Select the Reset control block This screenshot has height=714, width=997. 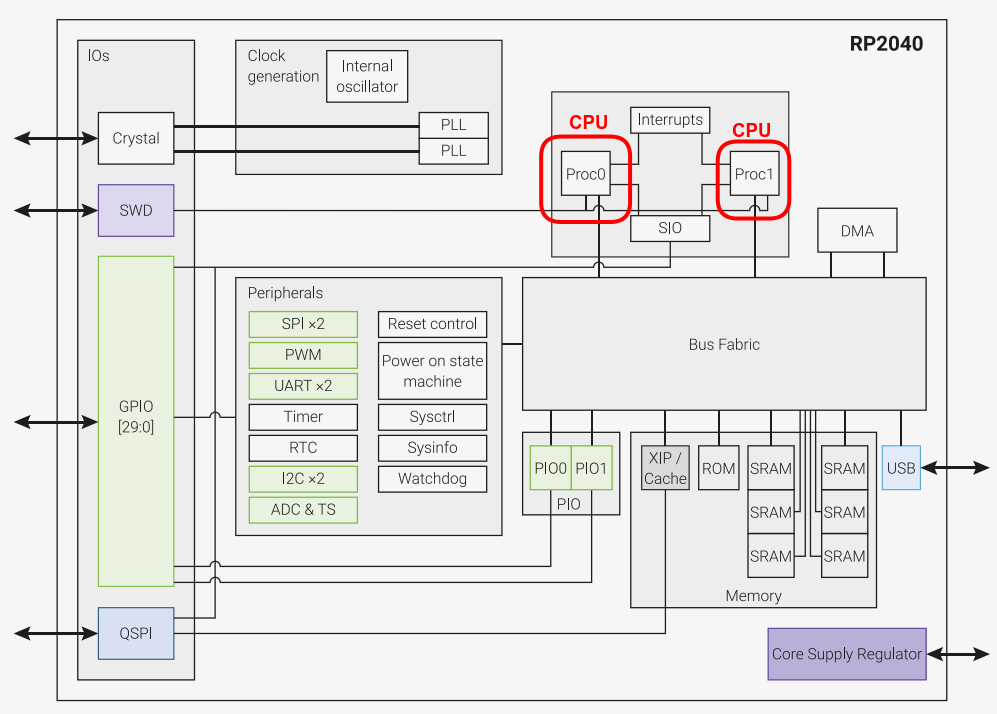pyautogui.click(x=432, y=324)
